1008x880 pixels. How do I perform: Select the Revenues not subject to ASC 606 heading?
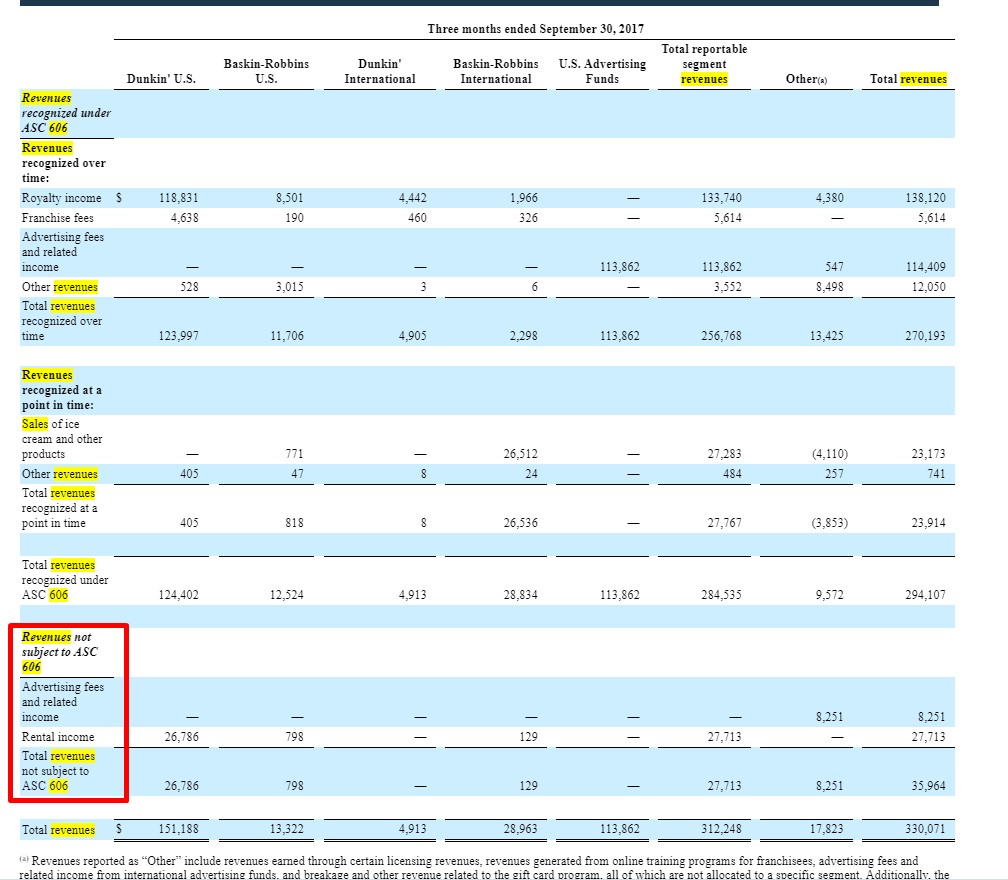(x=60, y=652)
